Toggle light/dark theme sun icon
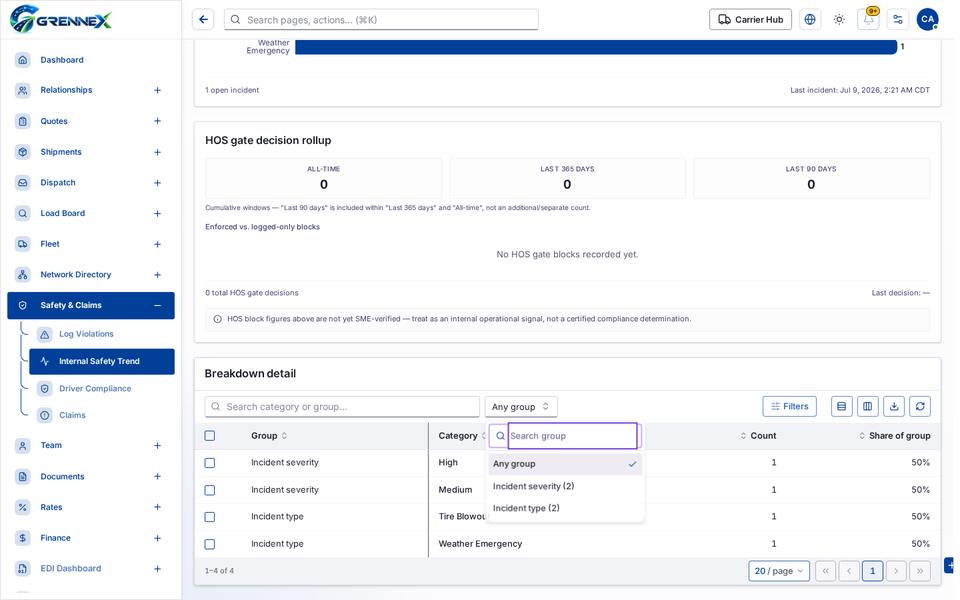This screenshot has height=600, width=960. tap(839, 20)
